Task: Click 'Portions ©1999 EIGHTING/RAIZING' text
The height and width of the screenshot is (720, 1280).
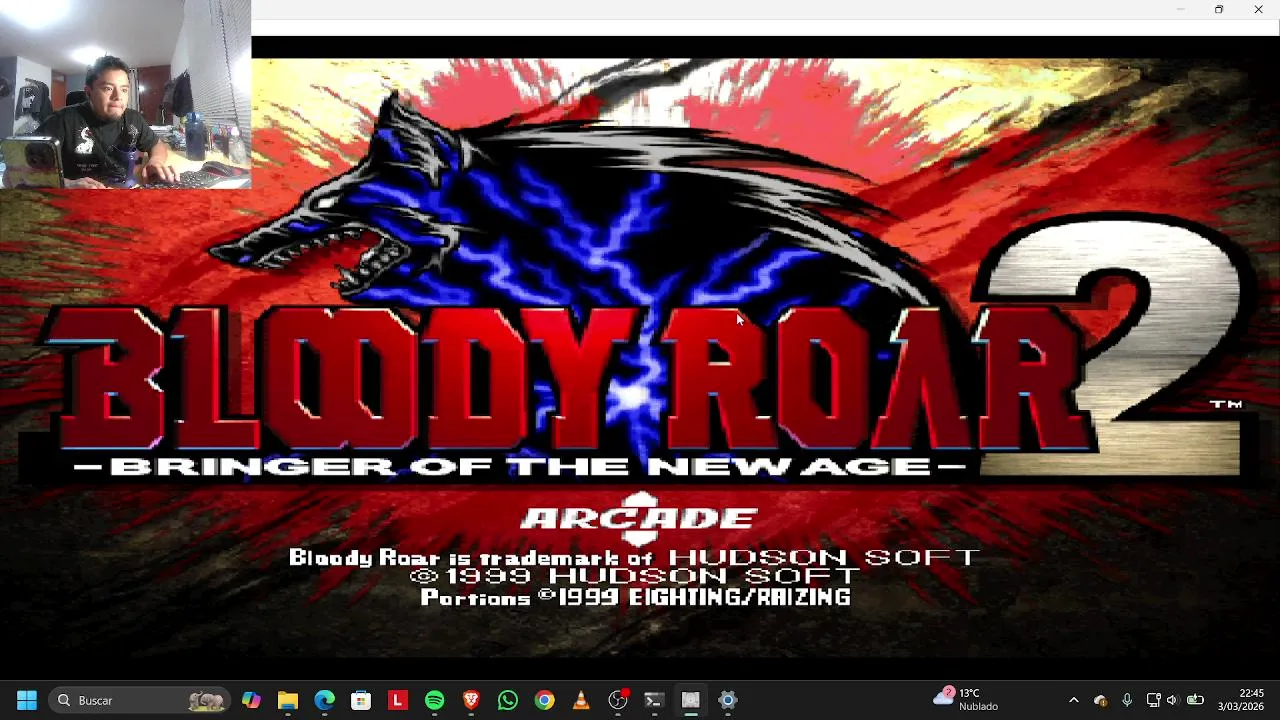Action: (636, 598)
